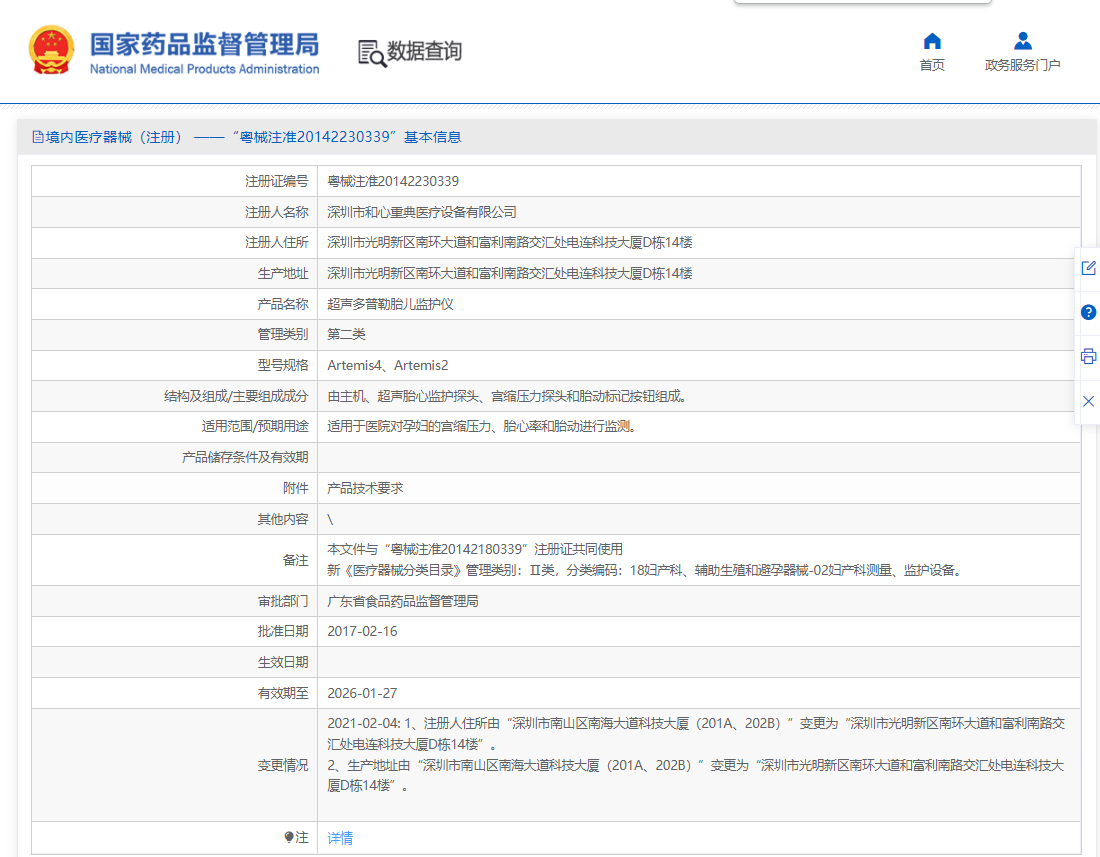Click 注册人住所 address value

pos(510,243)
